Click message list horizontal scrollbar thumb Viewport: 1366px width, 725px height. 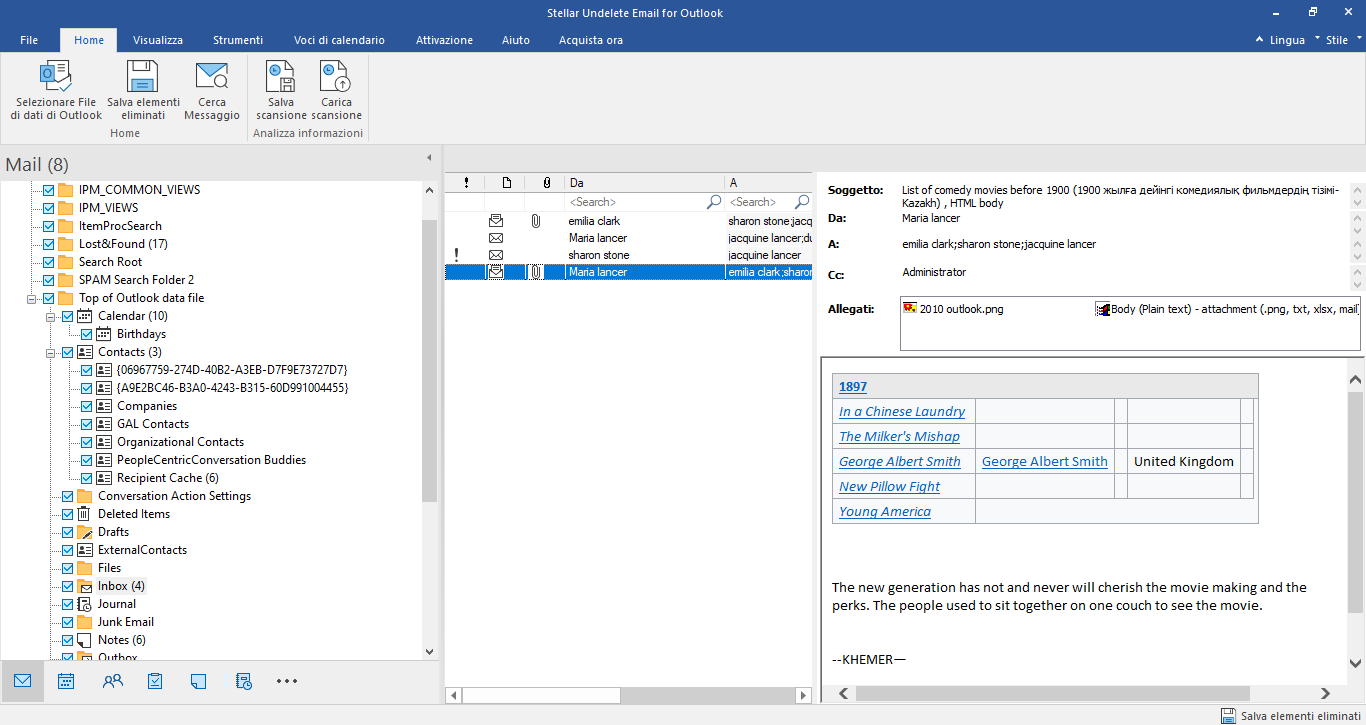541,695
